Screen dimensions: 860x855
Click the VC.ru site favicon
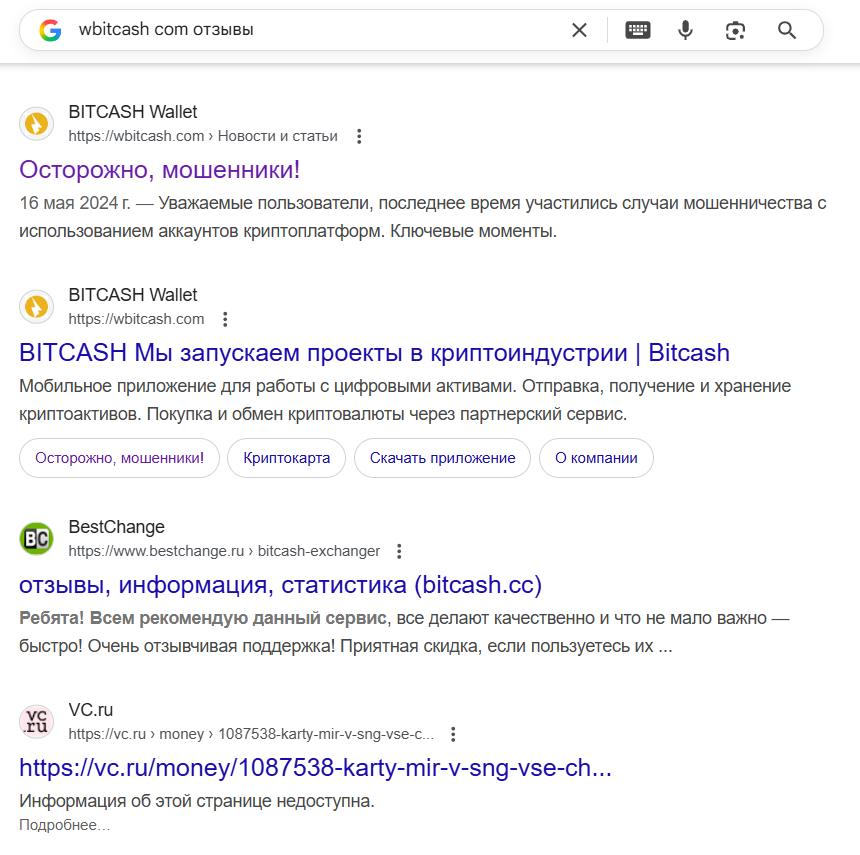click(36, 721)
